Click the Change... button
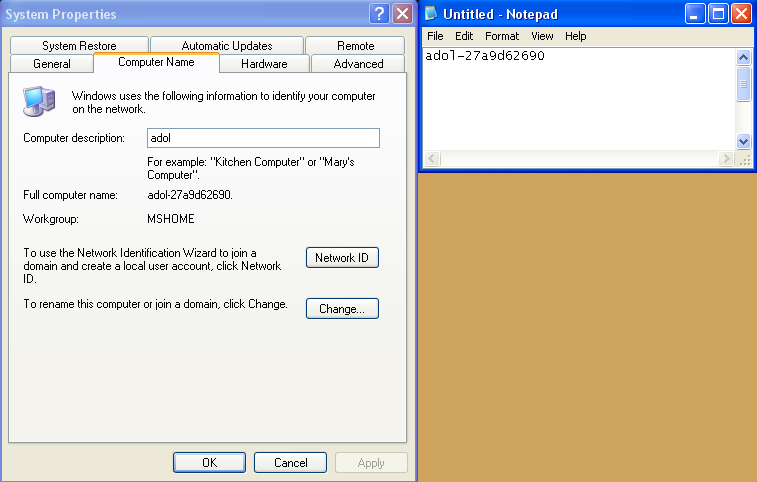Screen dimensions: 757x482 tap(342, 309)
